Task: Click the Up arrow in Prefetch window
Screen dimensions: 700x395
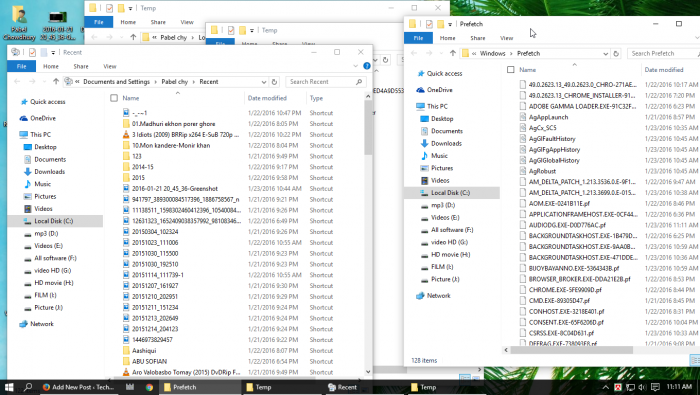Action: point(453,53)
